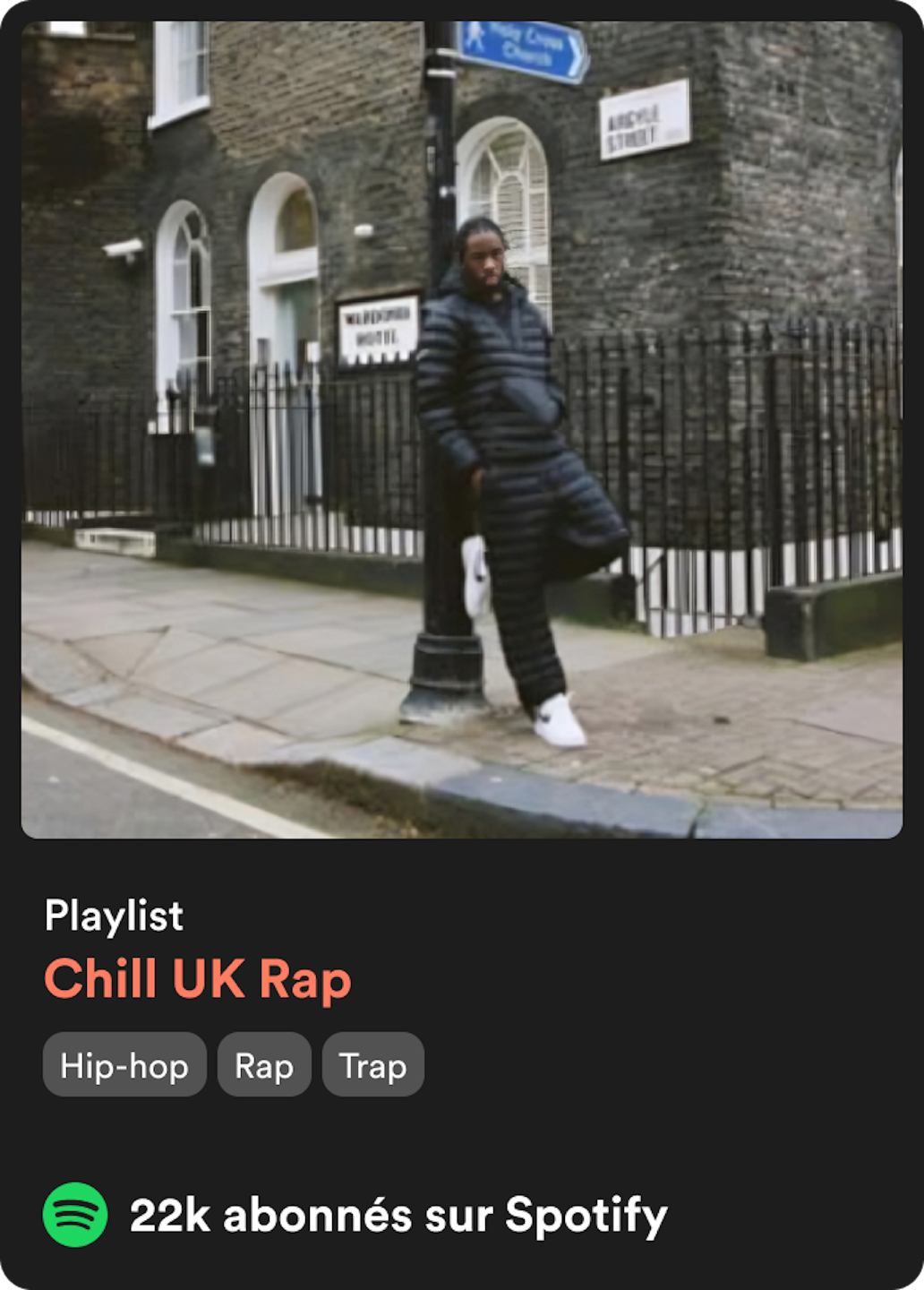
Task: Click the base of the black lamppost
Action: click(445, 678)
